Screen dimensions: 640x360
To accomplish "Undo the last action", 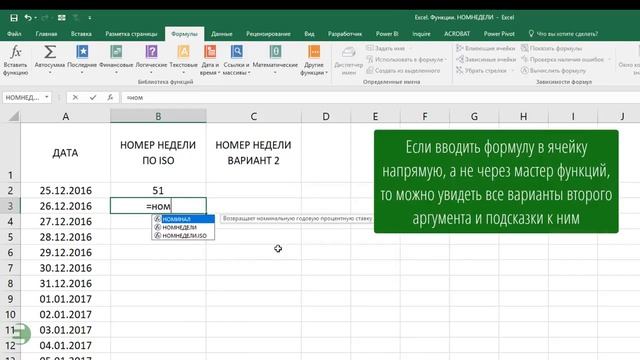I will [27, 18].
